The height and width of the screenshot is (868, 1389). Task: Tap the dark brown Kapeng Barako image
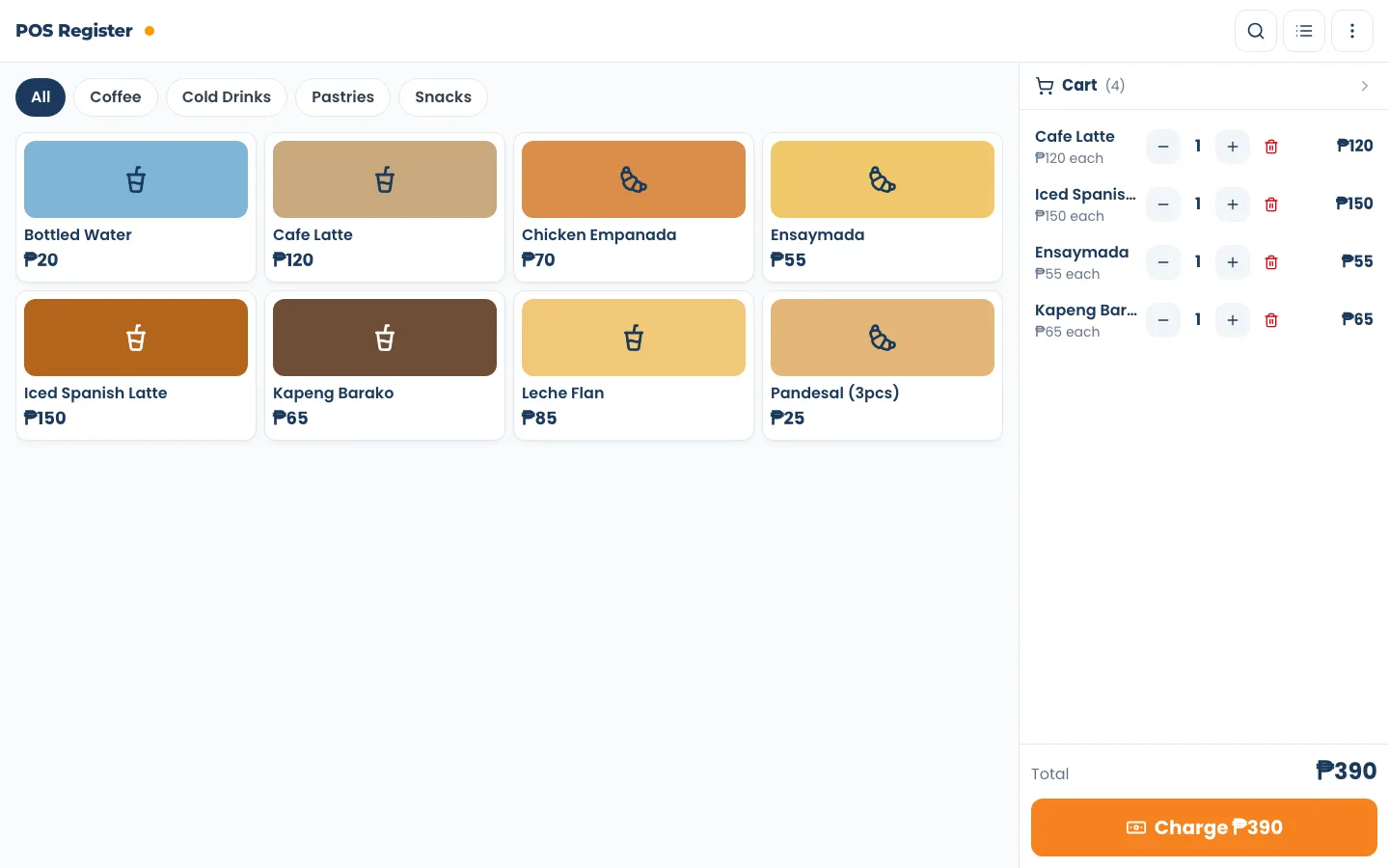tap(385, 338)
